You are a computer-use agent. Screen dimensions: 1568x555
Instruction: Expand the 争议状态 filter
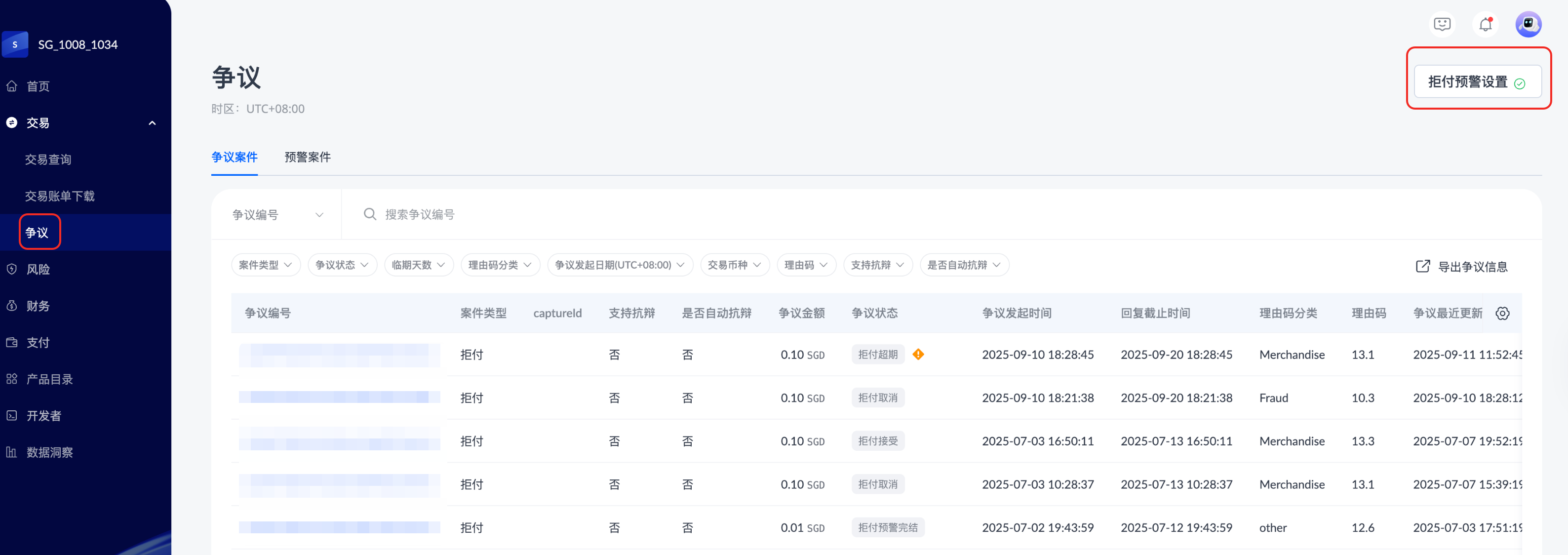point(342,265)
